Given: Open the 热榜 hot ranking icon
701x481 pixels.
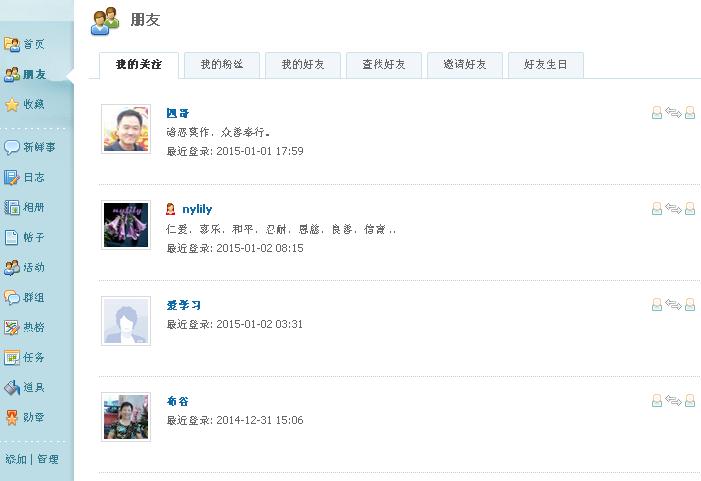Looking at the screenshot, I should point(12,328).
